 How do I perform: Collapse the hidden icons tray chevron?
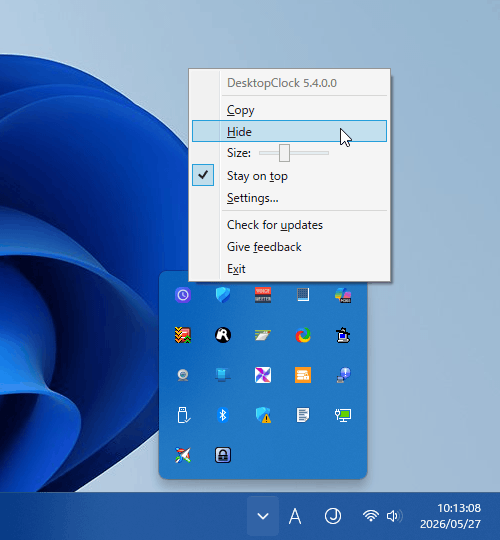click(x=263, y=516)
